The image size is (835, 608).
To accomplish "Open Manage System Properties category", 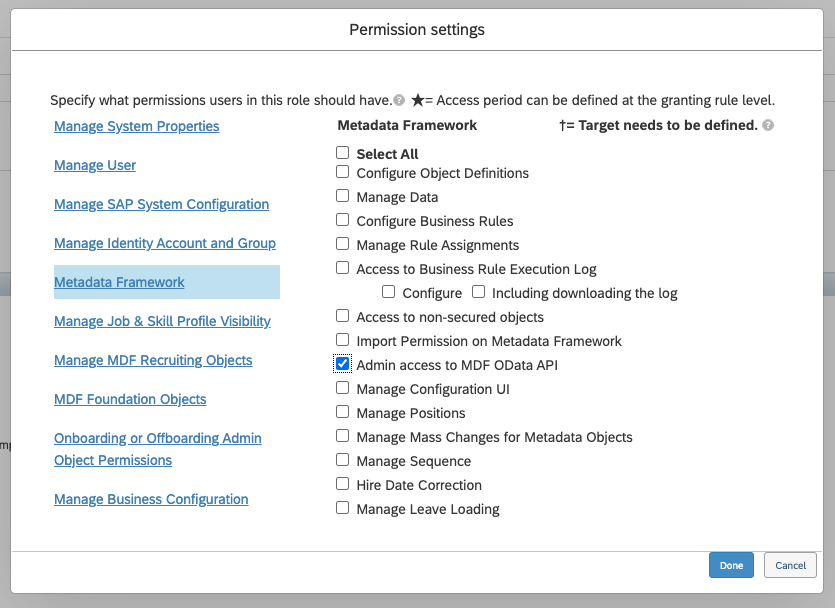I will [137, 126].
